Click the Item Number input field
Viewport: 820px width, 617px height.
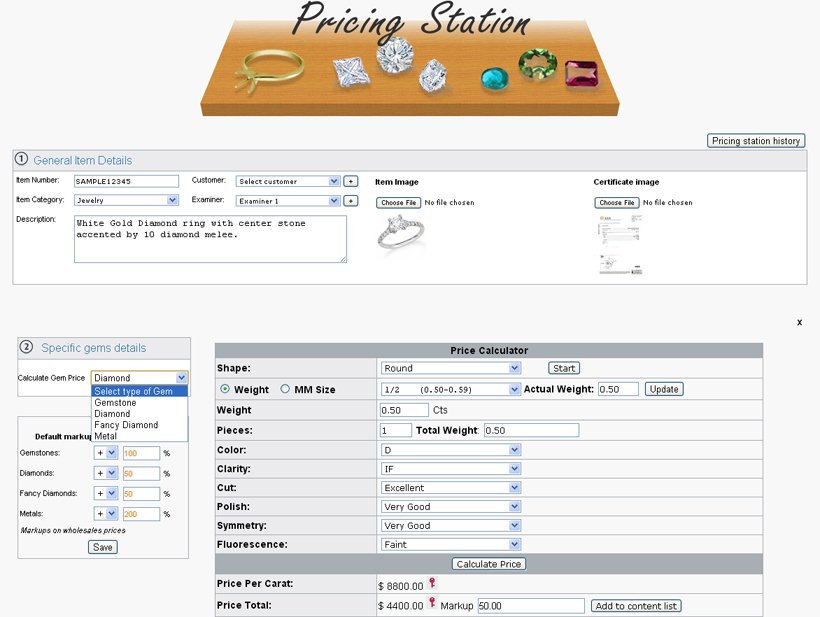(126, 181)
